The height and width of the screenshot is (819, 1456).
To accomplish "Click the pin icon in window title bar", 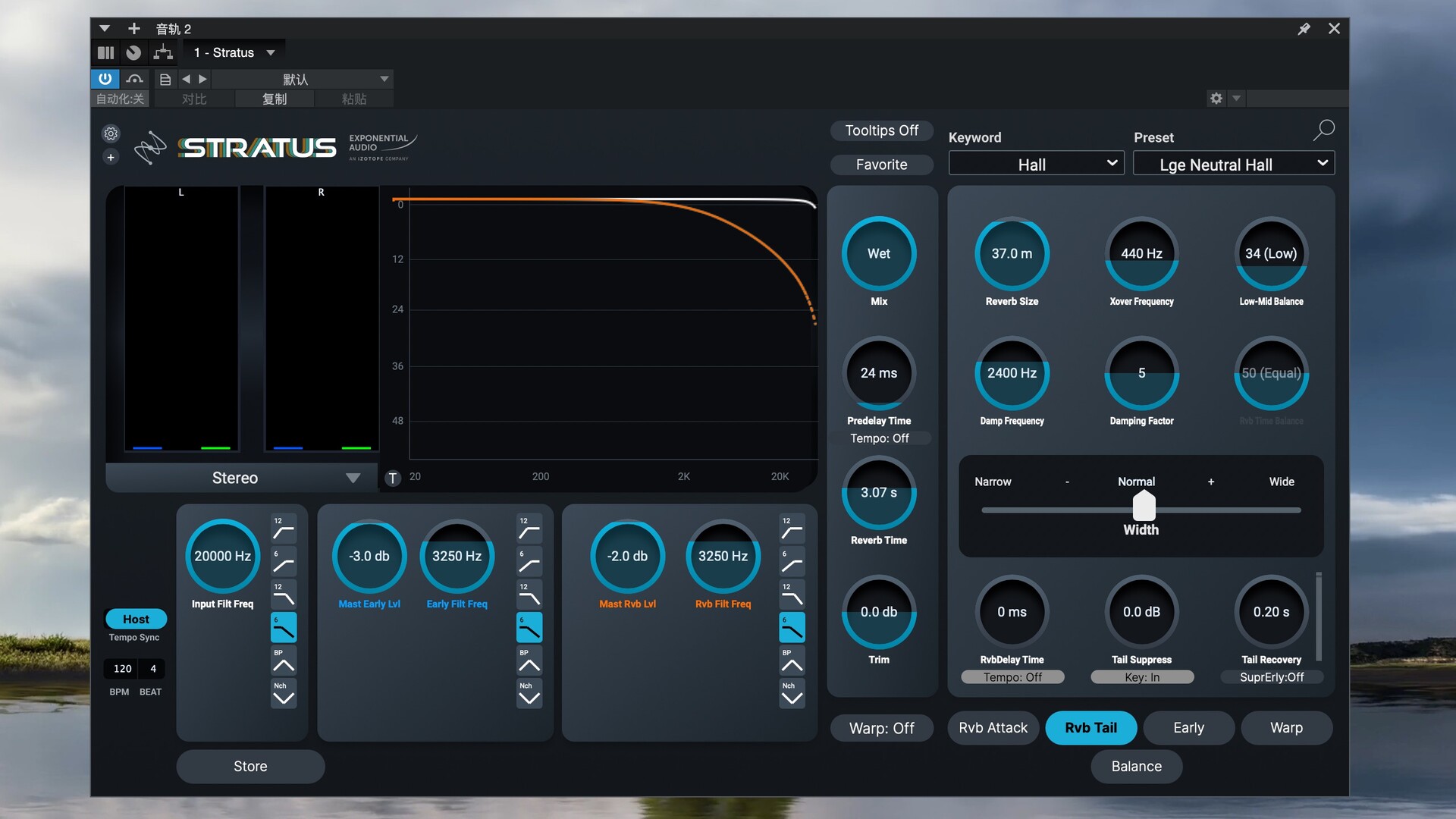I will (1304, 29).
